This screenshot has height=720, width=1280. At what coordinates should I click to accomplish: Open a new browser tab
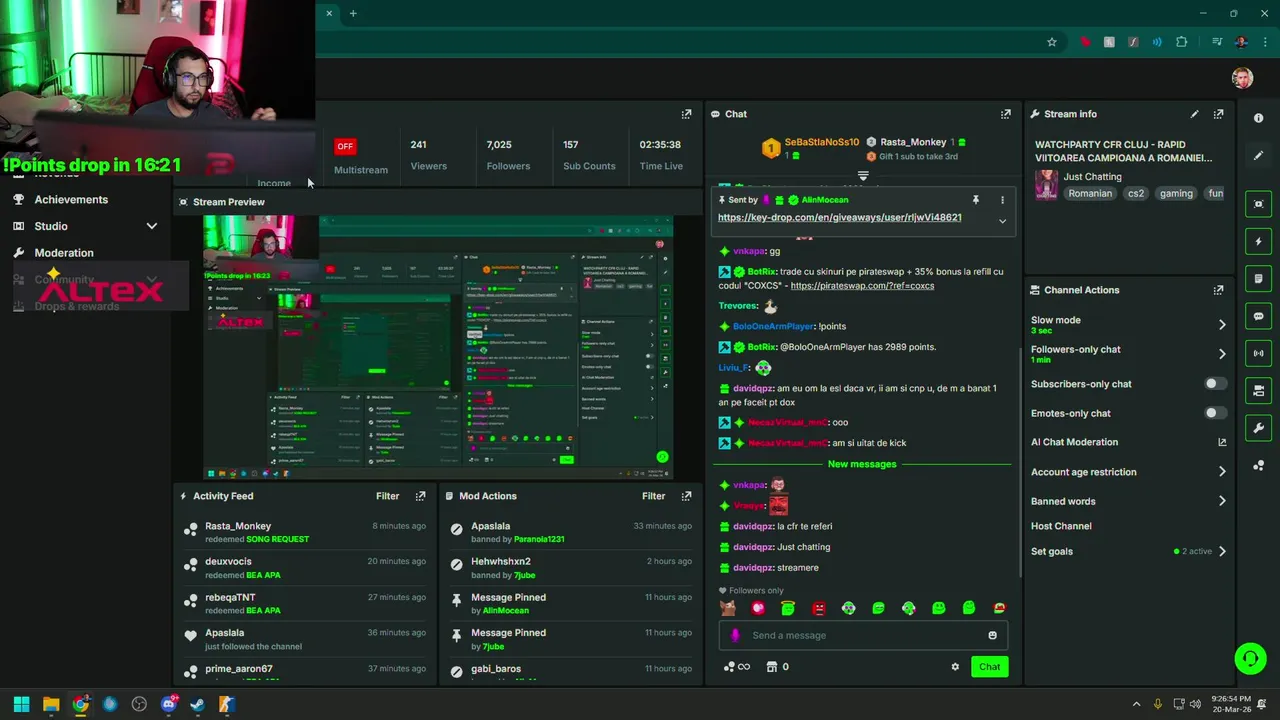353,13
